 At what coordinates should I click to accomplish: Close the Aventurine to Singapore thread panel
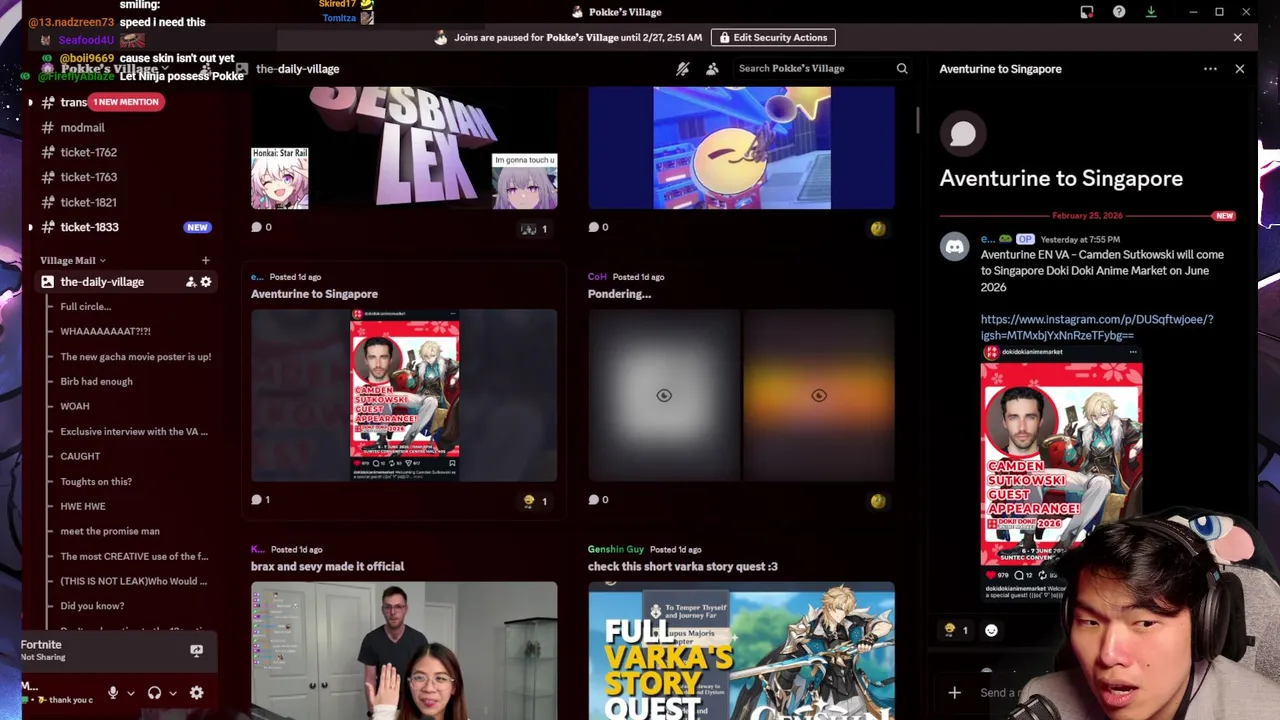pyautogui.click(x=1240, y=69)
